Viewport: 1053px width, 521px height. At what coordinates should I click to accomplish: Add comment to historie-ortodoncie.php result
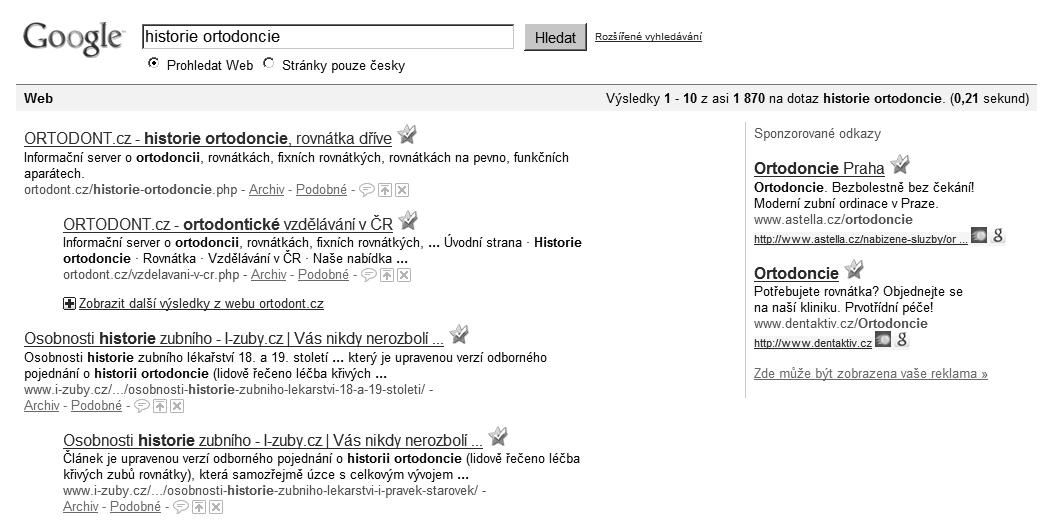367,190
